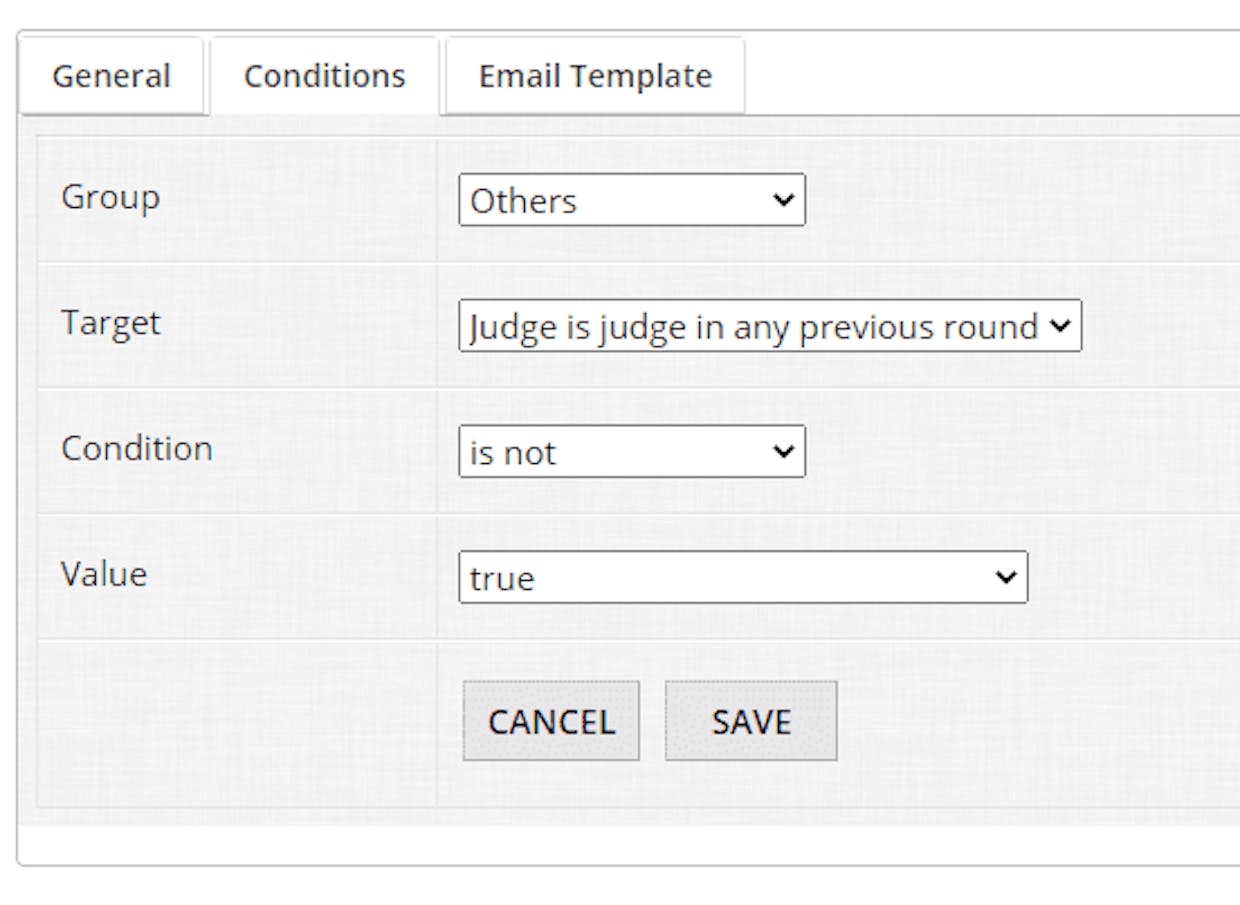The height and width of the screenshot is (905, 1240).
Task: Click the Target field label
Action: [x=111, y=322]
